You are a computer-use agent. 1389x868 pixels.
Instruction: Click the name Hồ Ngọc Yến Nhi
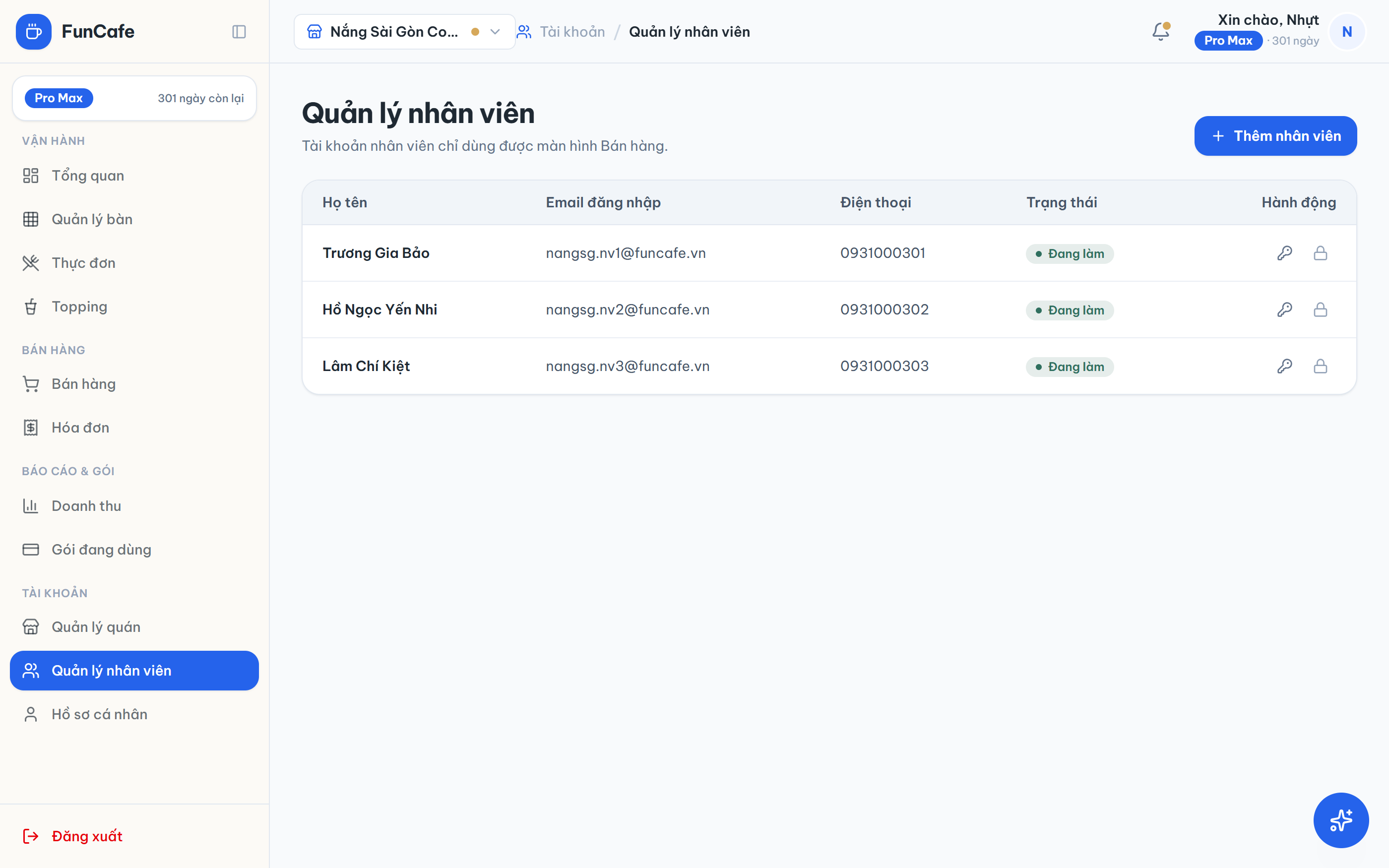380,310
